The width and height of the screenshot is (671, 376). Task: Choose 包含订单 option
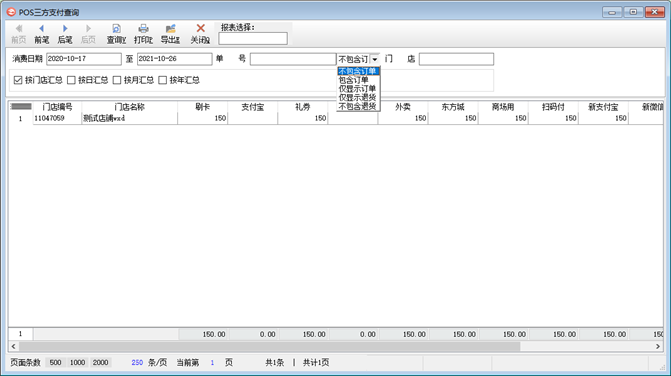click(x=358, y=80)
